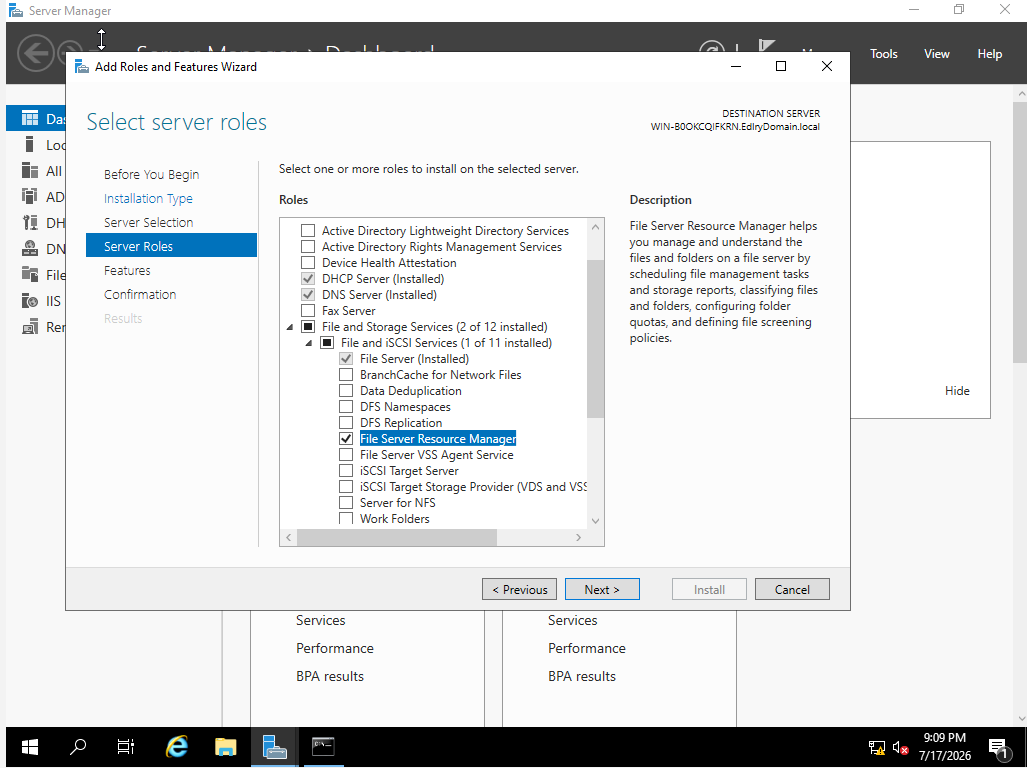Click the Next button
This screenshot has height=768, width=1027.
(603, 589)
